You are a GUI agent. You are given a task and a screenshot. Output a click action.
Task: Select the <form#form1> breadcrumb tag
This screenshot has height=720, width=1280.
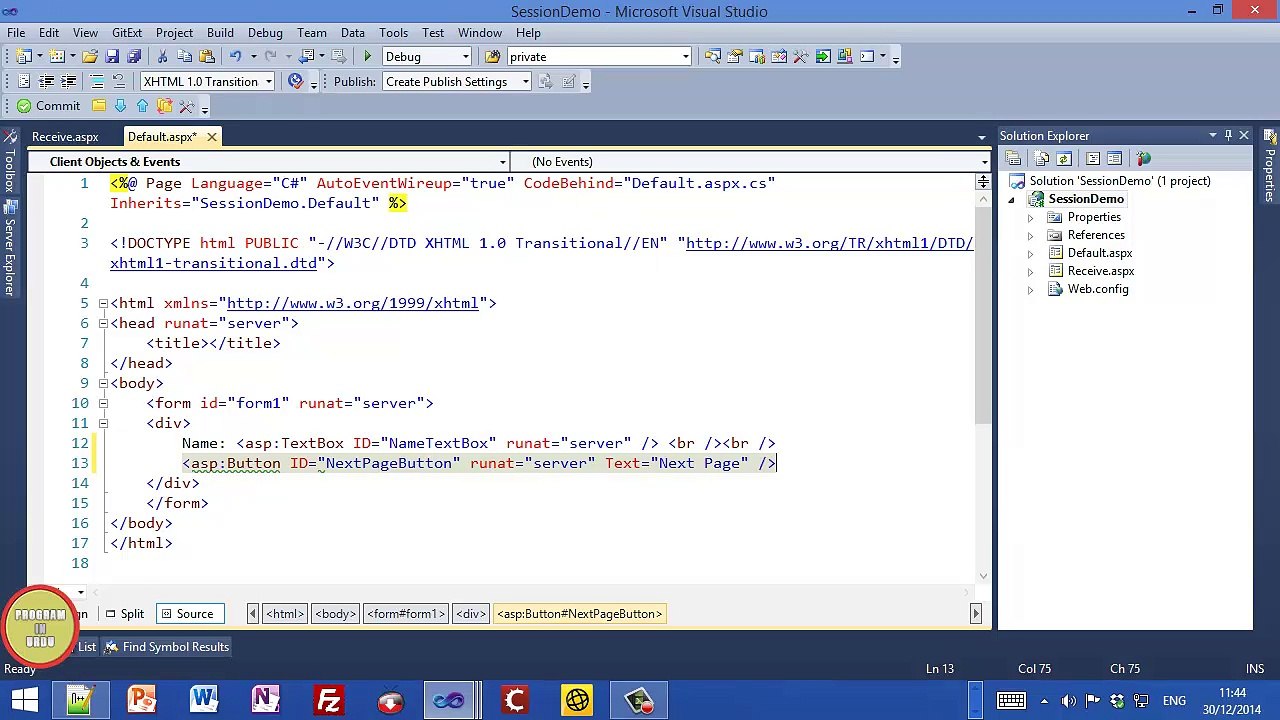coord(405,614)
